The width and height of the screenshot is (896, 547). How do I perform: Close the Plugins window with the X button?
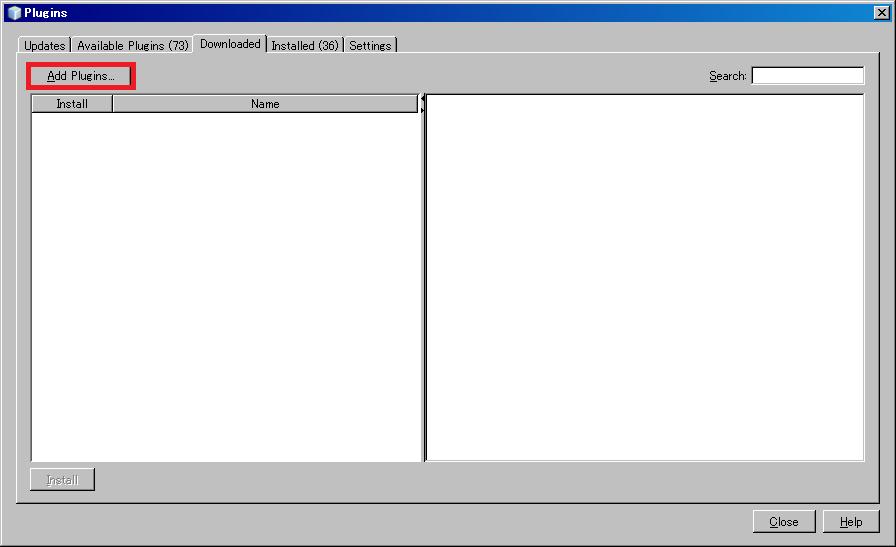[x=882, y=13]
